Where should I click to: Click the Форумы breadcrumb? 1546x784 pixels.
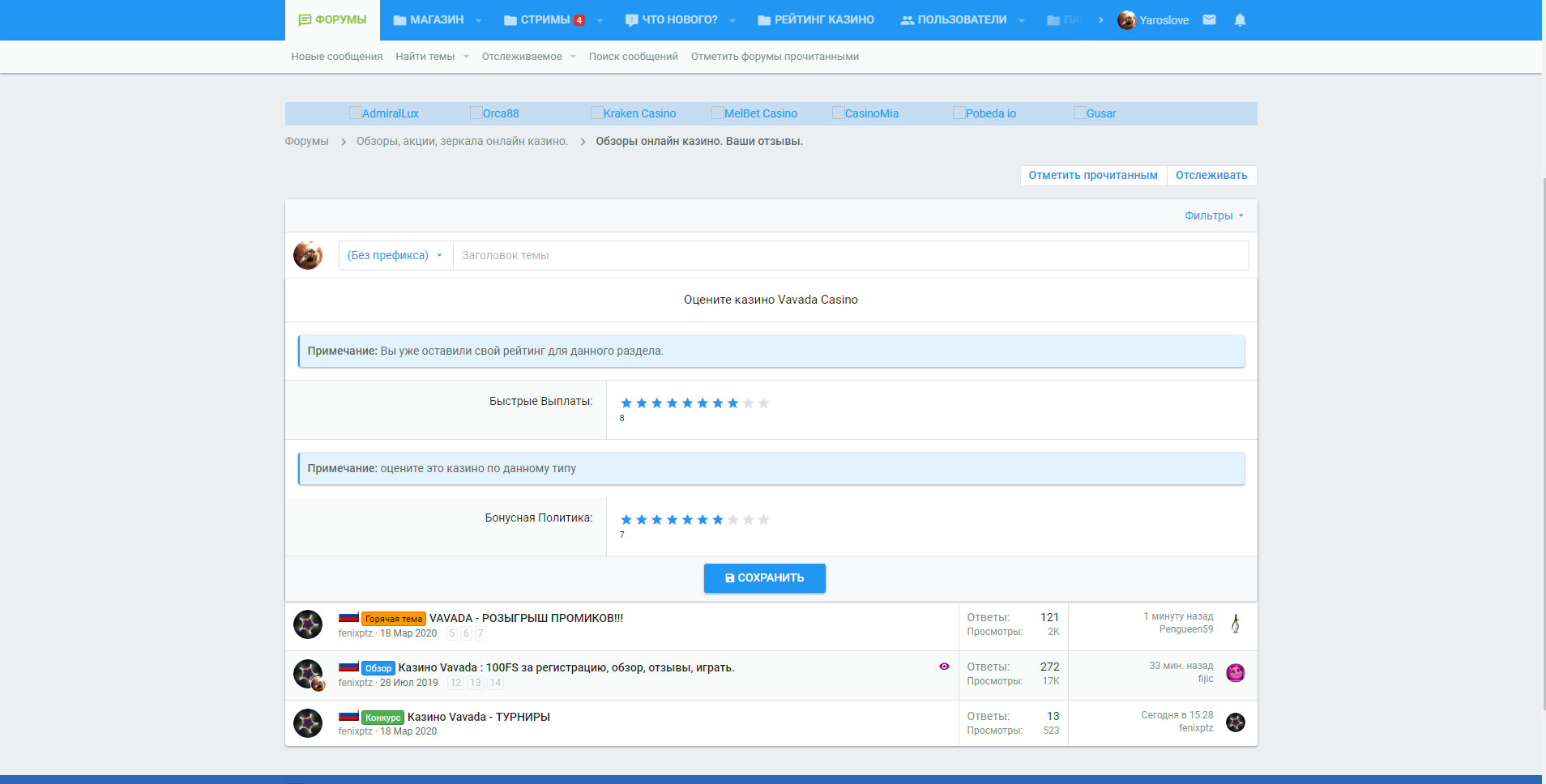tap(306, 141)
